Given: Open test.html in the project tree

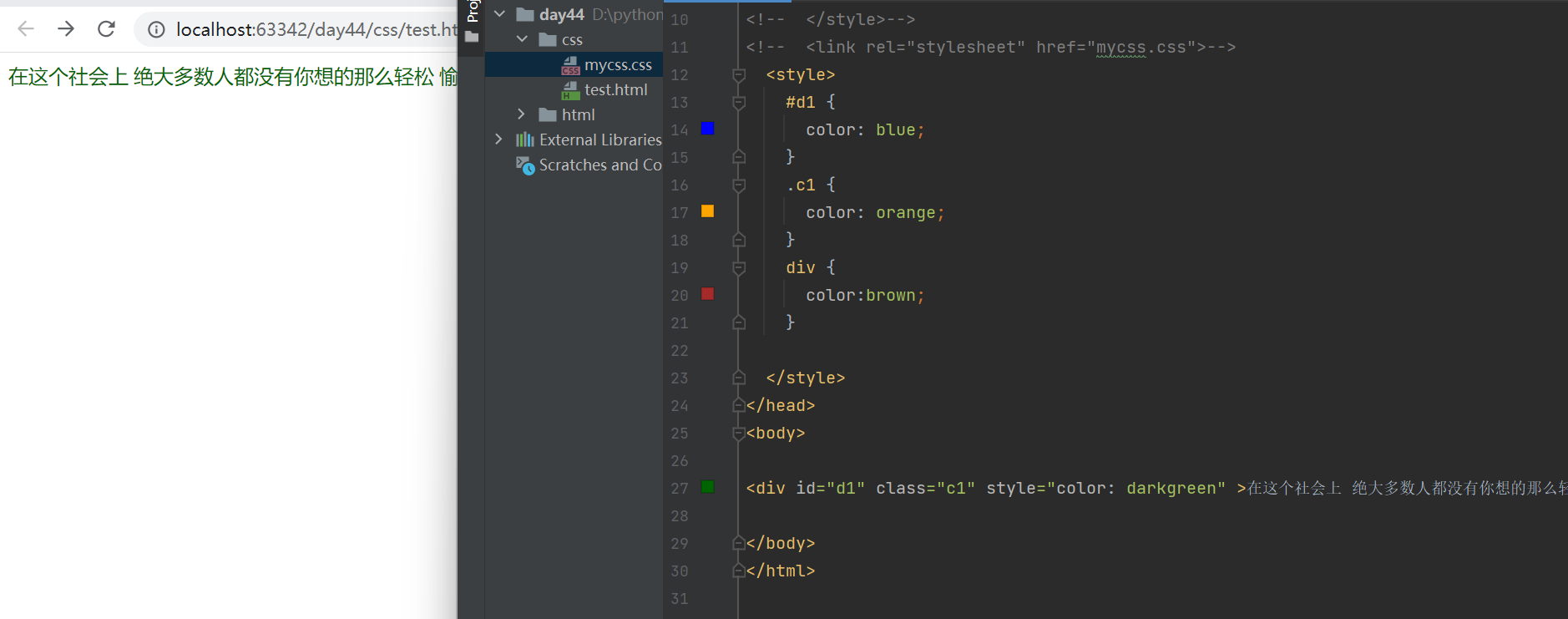Looking at the screenshot, I should click(x=615, y=89).
